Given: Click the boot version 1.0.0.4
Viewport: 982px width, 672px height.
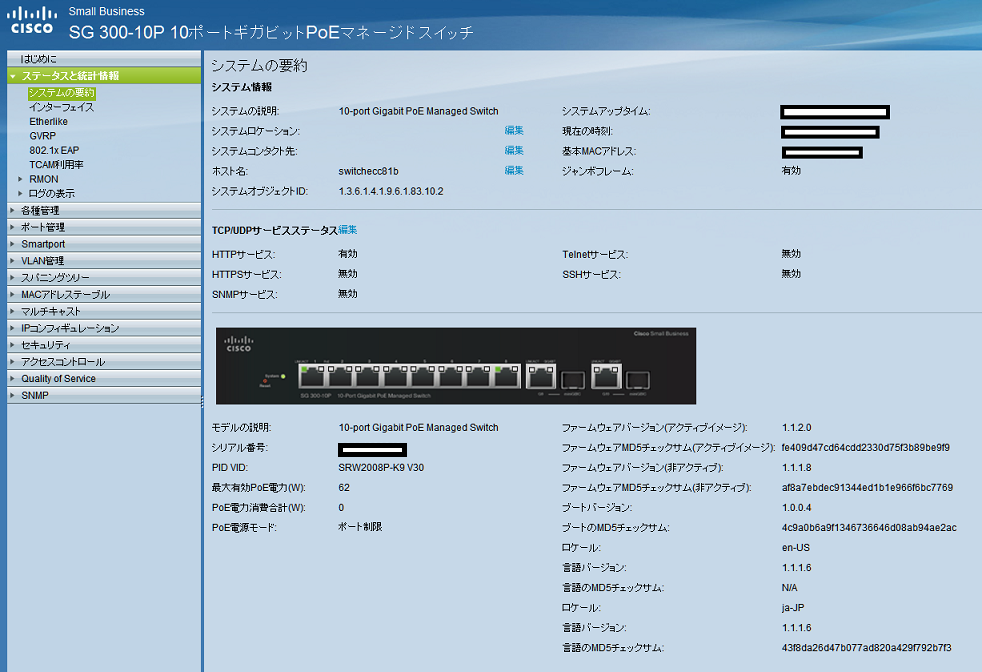Looking at the screenshot, I should click(796, 507).
